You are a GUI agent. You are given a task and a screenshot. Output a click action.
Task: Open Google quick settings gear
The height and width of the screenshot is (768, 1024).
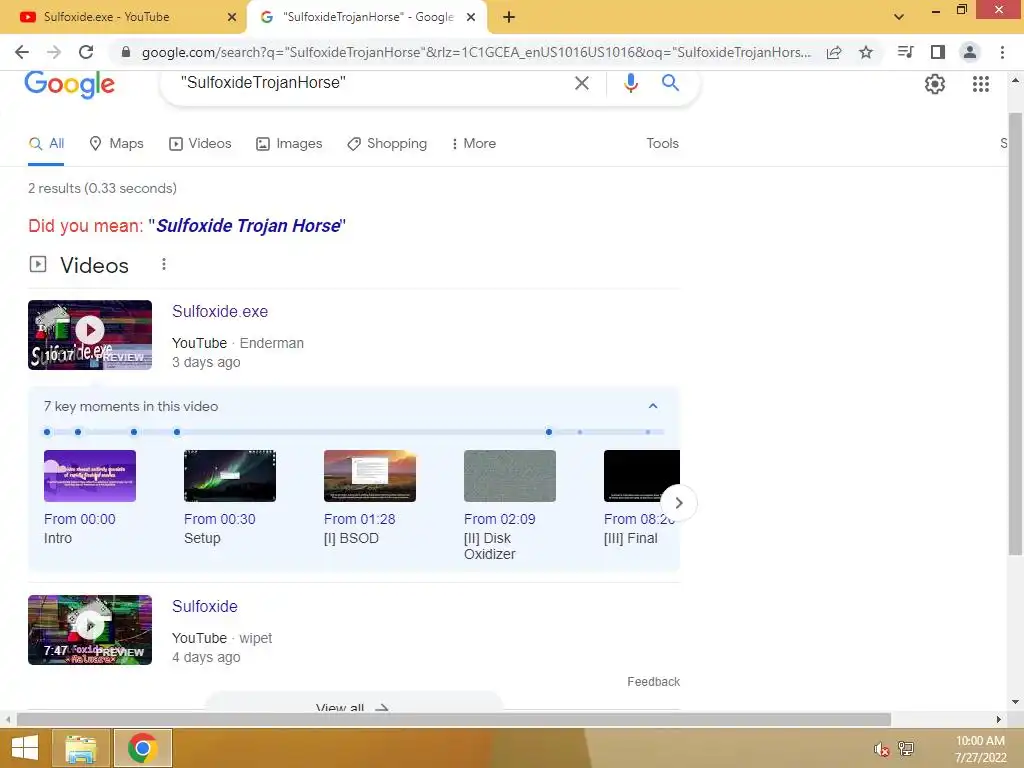[x=935, y=84]
